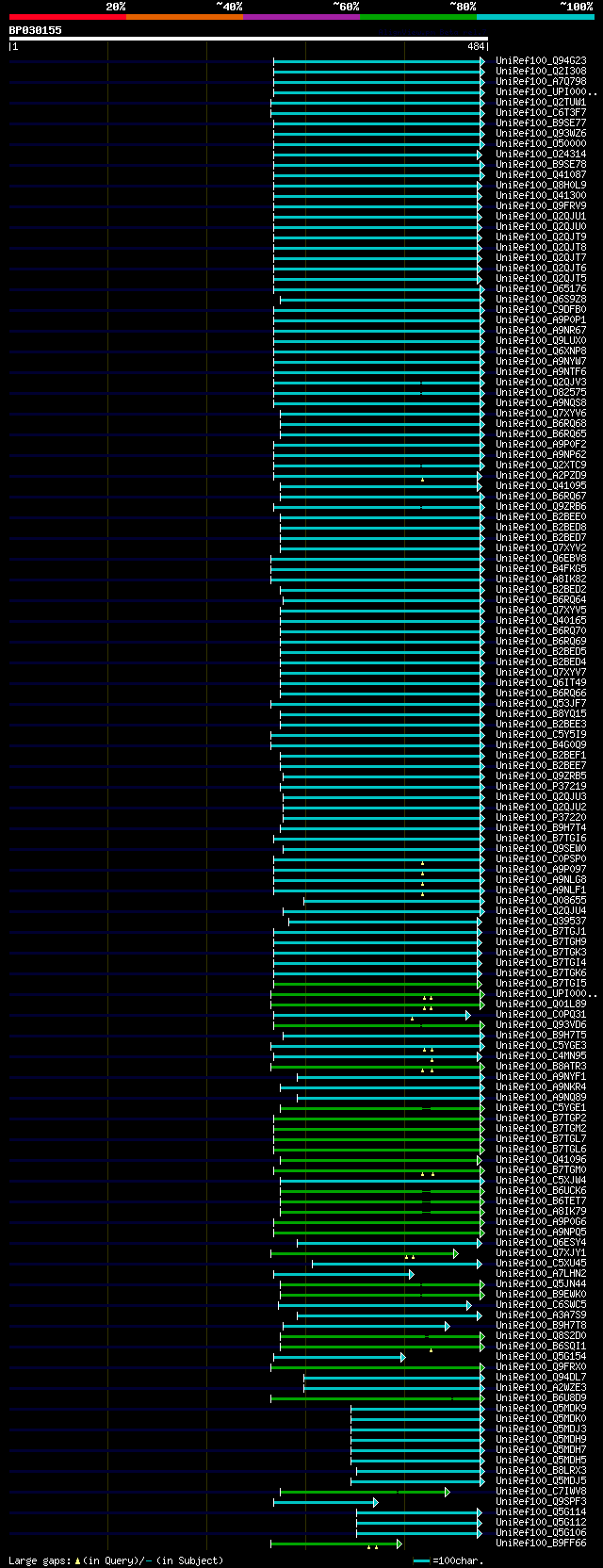Viewport: 603px width, 1568px height.
Task: Click cyan alignment bar of UniRef100_B9H7T8
Action: click(366, 1326)
